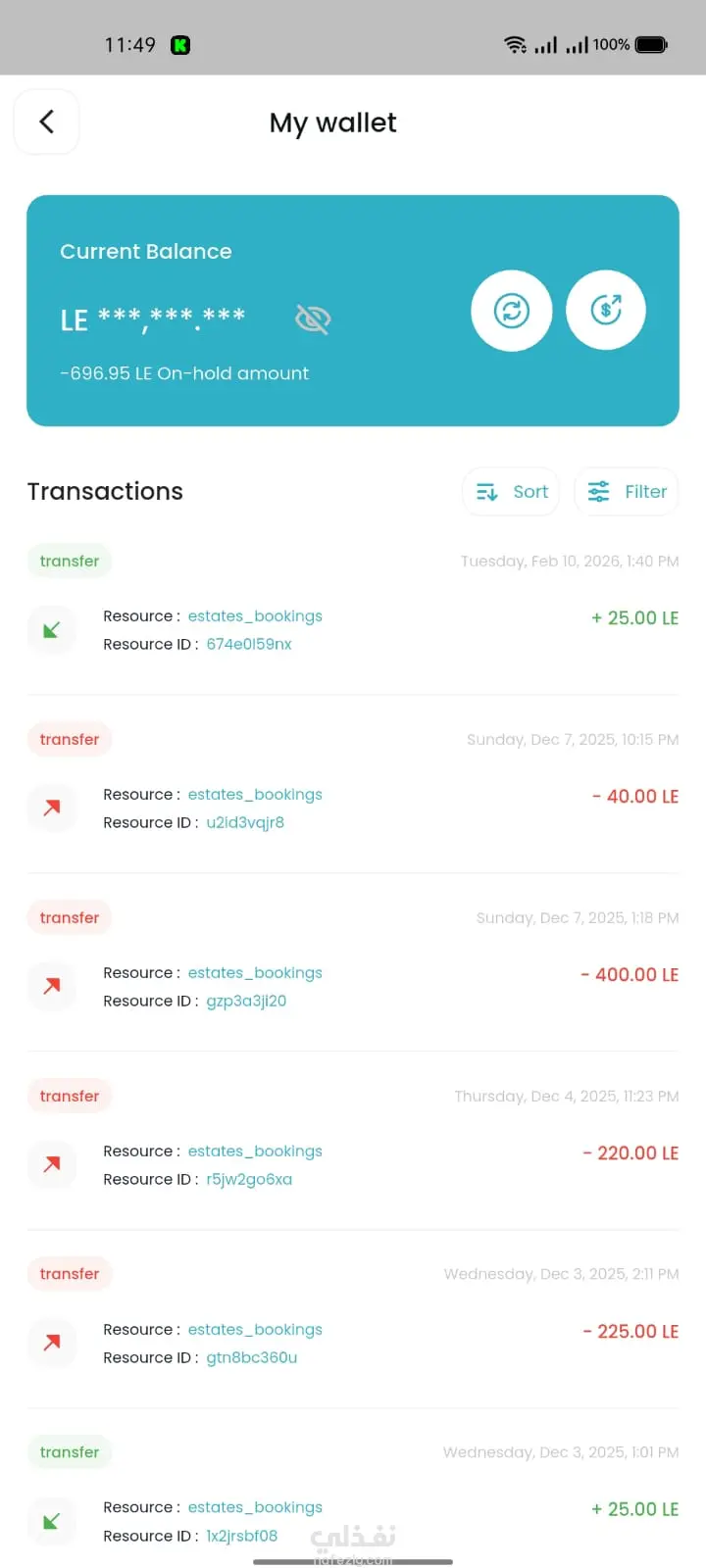Tap estates_bookings link of the -400.00 LE transaction
The height and width of the screenshot is (1568, 706).
pos(255,973)
